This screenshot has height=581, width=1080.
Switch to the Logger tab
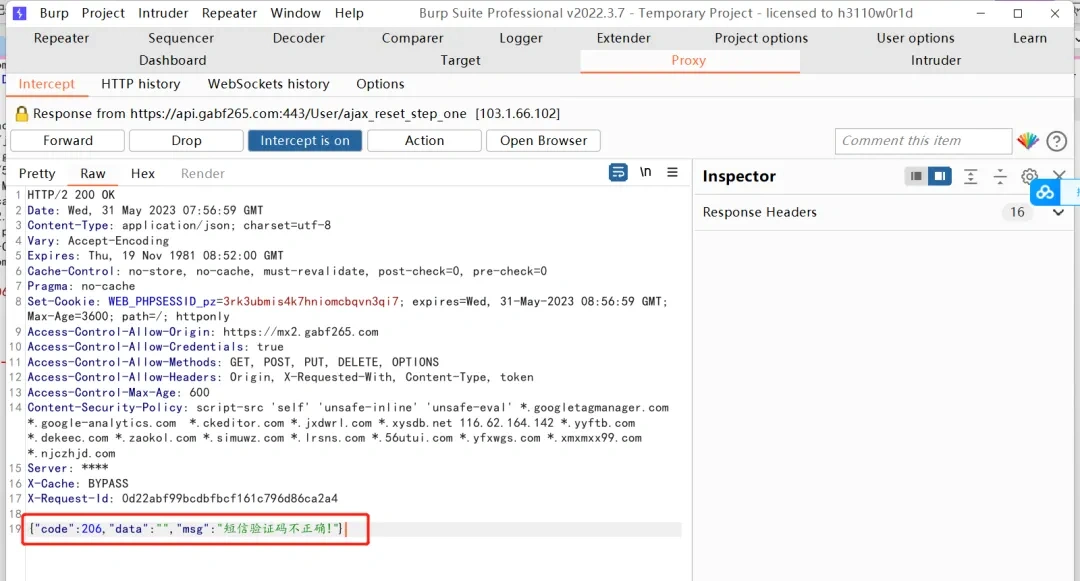(521, 38)
